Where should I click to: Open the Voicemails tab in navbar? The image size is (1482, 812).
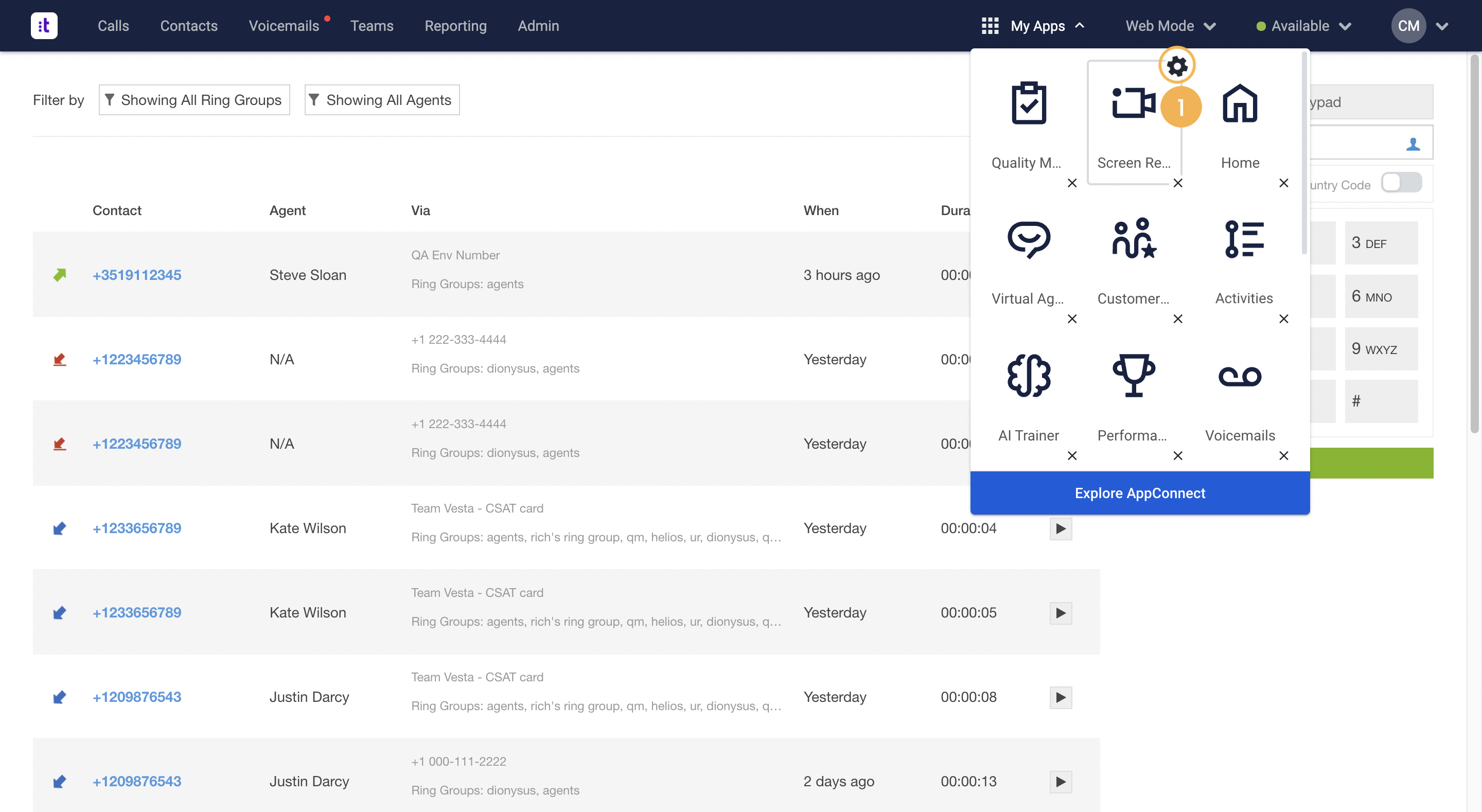click(x=284, y=26)
